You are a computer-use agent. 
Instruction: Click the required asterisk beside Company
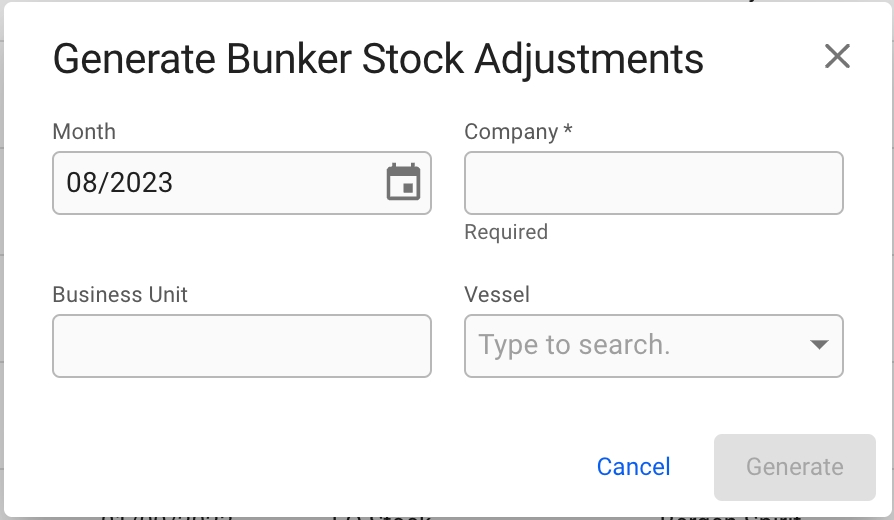tap(568, 132)
